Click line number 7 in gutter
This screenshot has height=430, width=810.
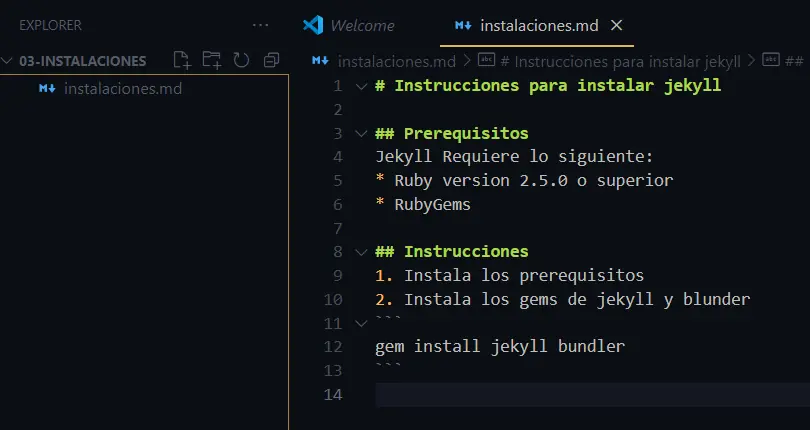coord(338,228)
